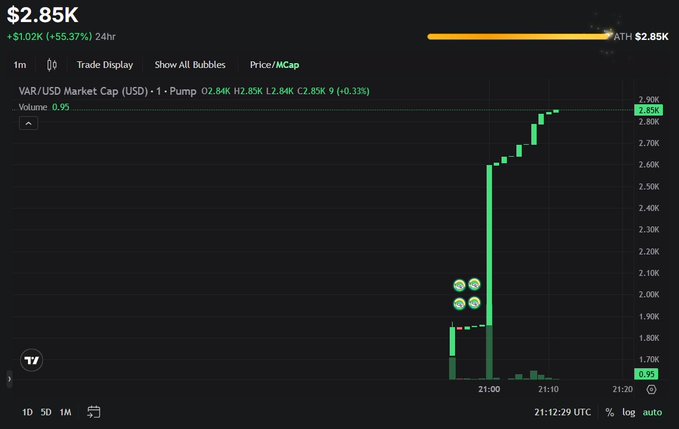Toggle percent scale on price axis
679x429 pixels.
point(610,412)
